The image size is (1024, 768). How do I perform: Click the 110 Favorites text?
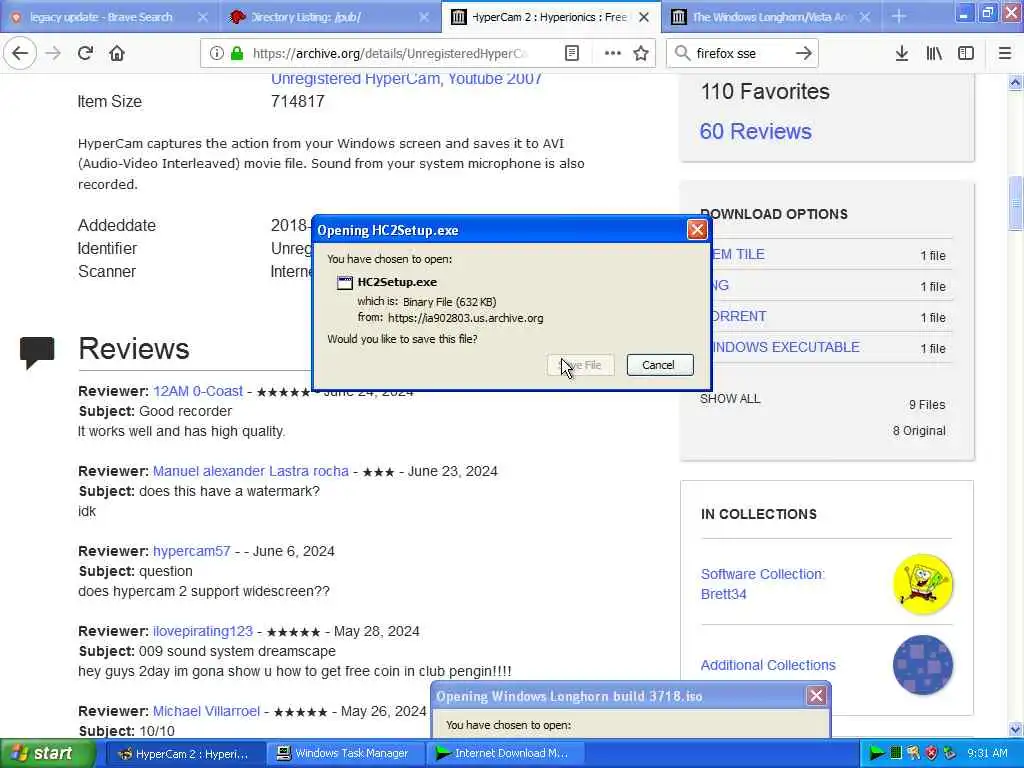point(765,91)
